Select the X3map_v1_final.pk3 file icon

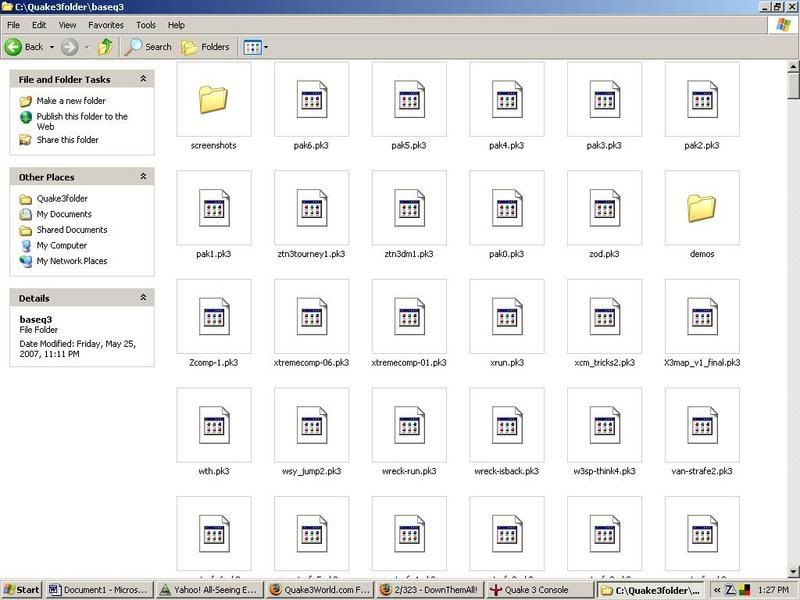(702, 317)
